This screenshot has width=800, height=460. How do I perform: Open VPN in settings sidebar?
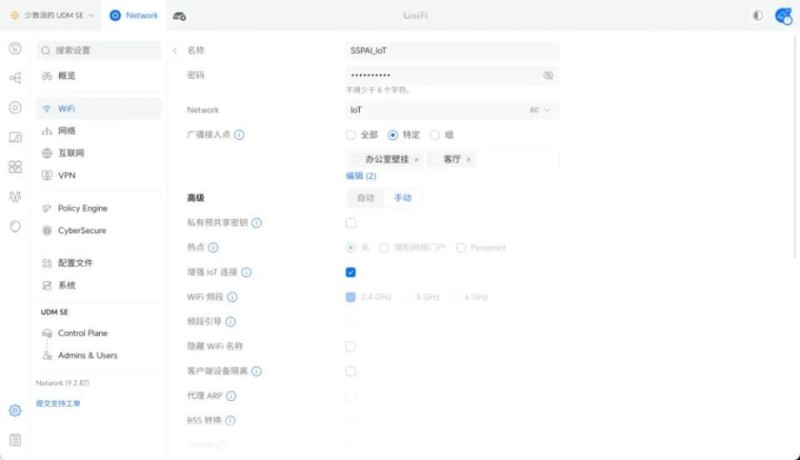pos(66,175)
